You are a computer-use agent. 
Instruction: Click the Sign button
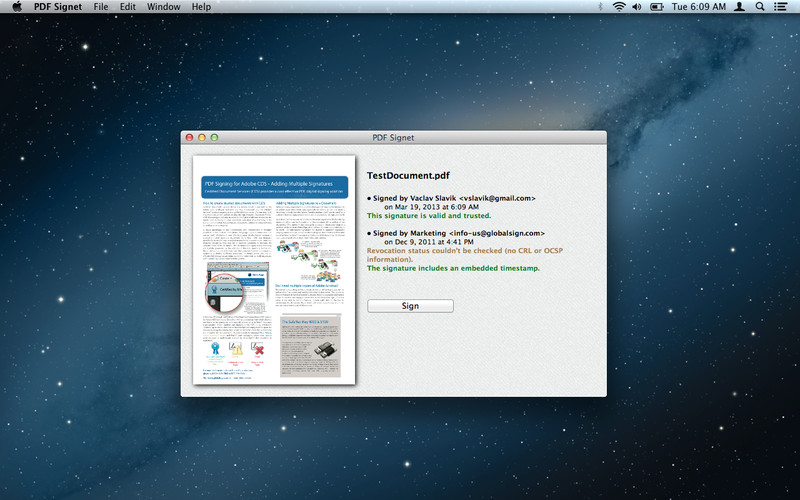click(410, 306)
